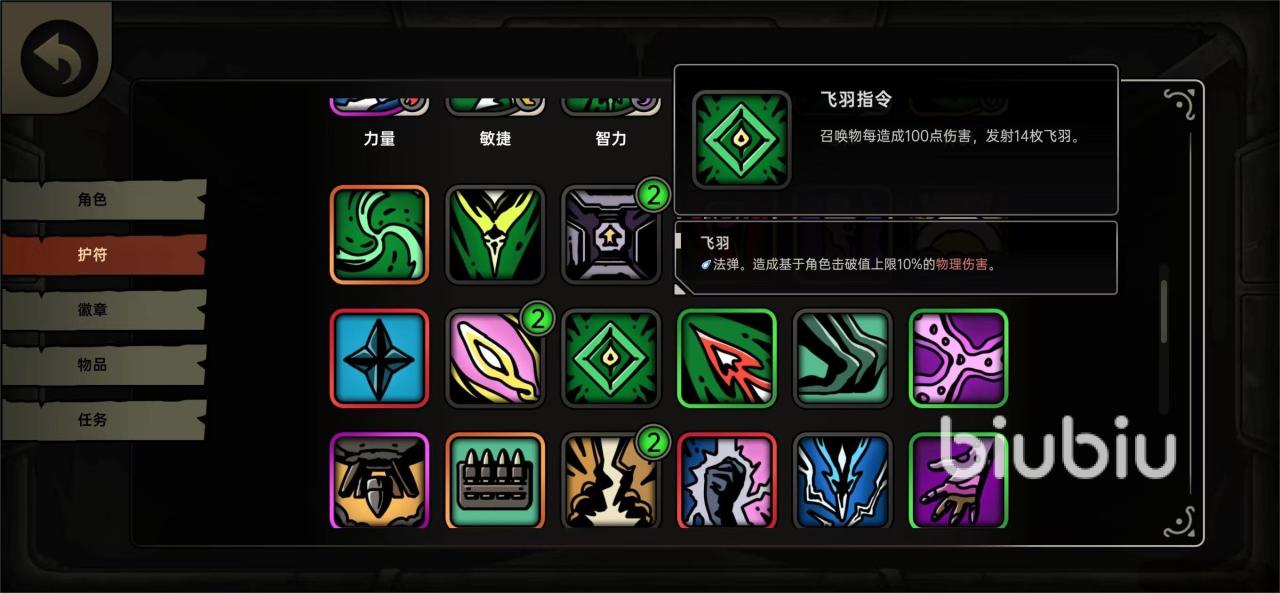Image resolution: width=1280 pixels, height=593 pixels.
Task: Go back with the arrow button
Action: point(59,57)
